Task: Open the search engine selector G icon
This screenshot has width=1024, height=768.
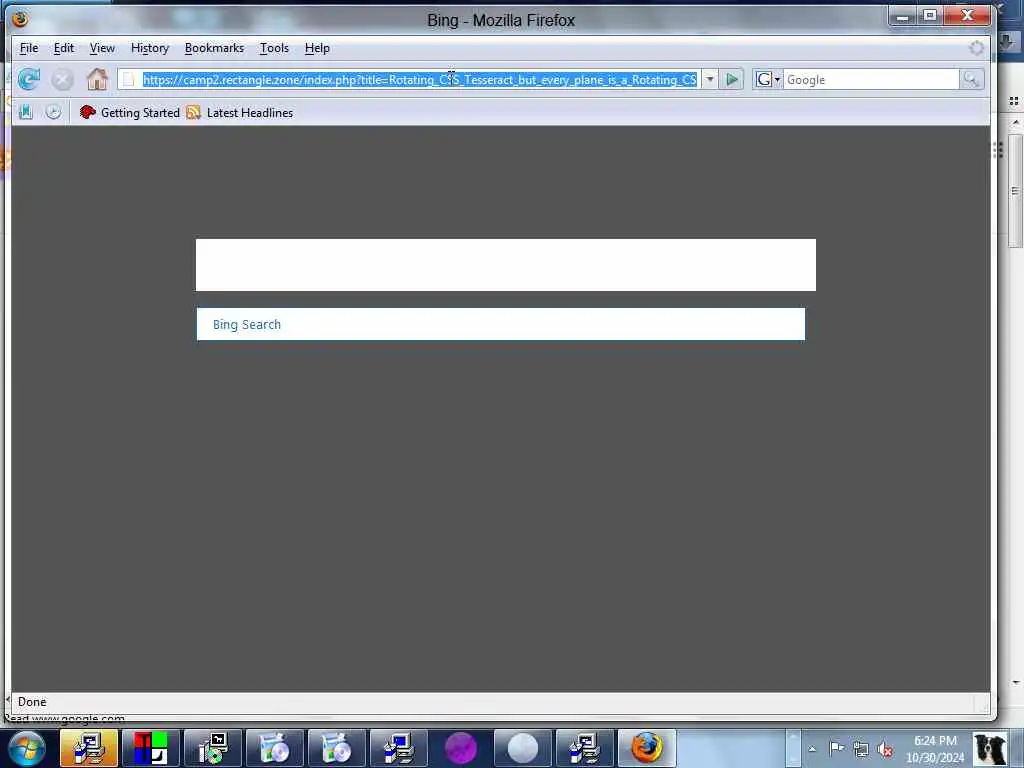Action: tap(767, 80)
